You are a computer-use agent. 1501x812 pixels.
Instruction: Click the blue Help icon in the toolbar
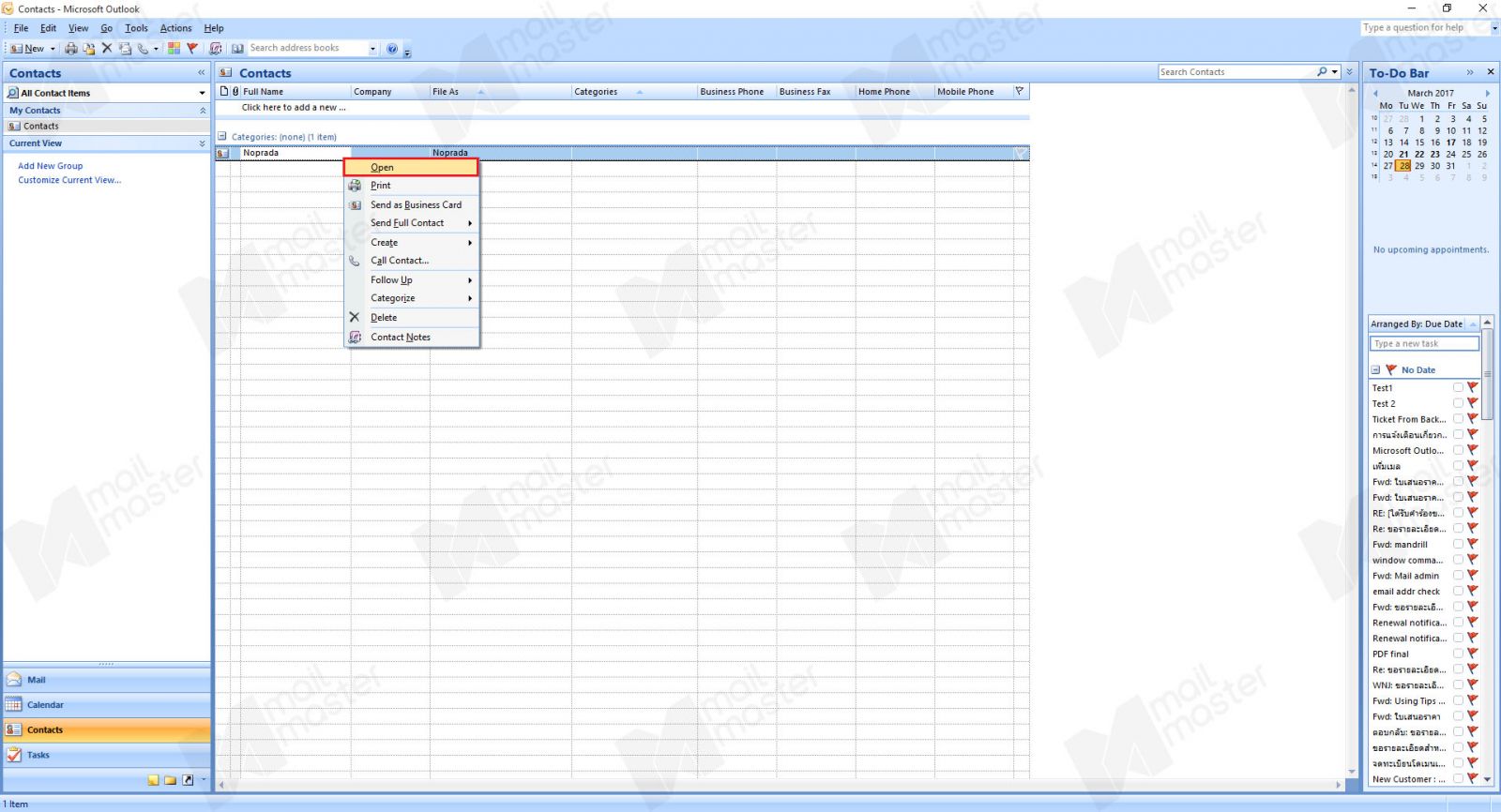click(x=392, y=48)
